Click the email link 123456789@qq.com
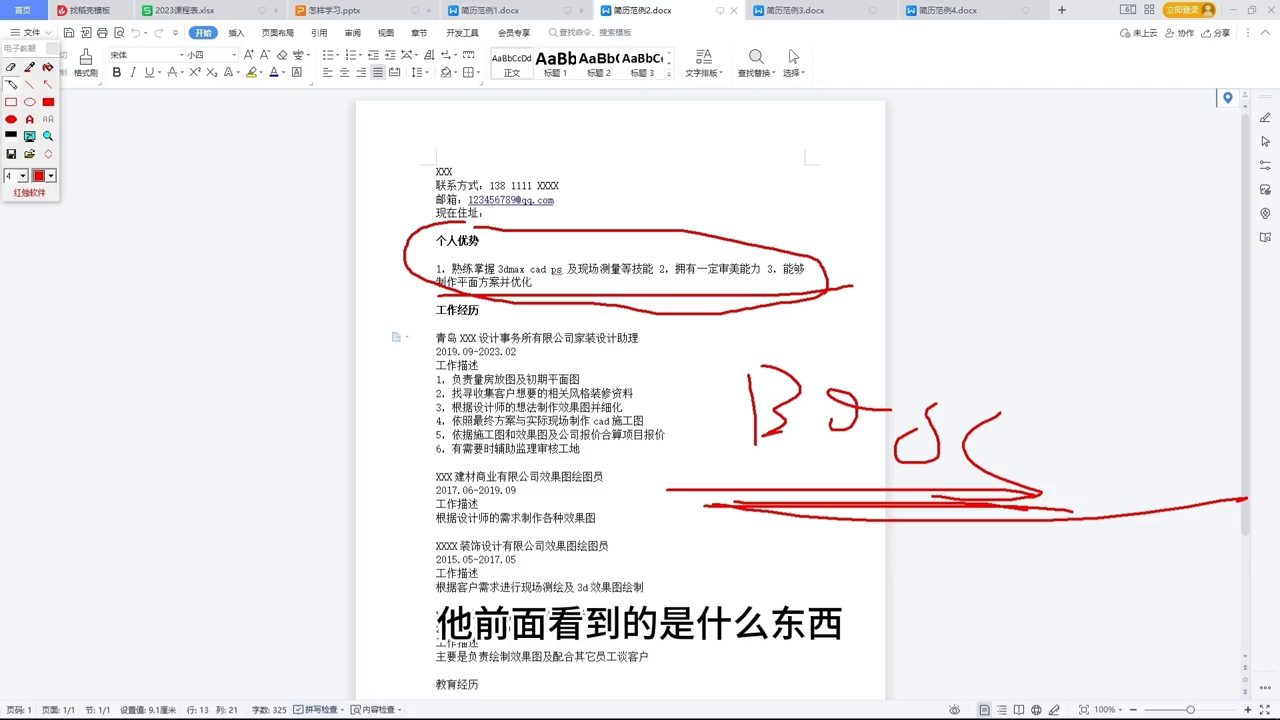Viewport: 1280px width, 720px height. click(x=511, y=200)
